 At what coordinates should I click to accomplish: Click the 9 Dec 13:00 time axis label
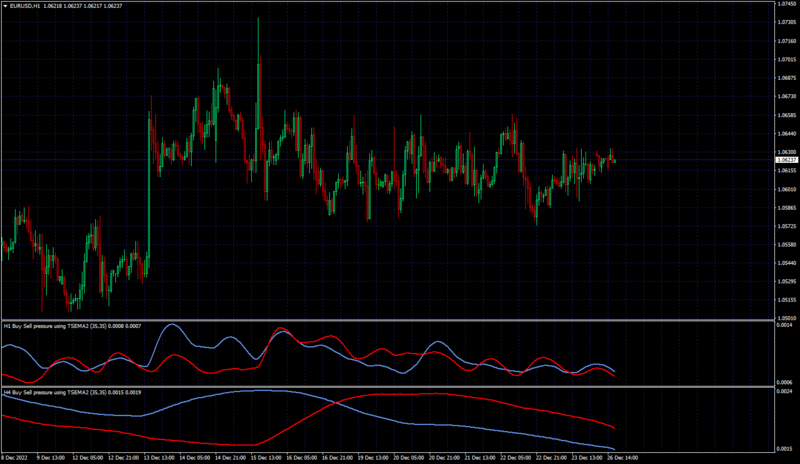(51, 458)
